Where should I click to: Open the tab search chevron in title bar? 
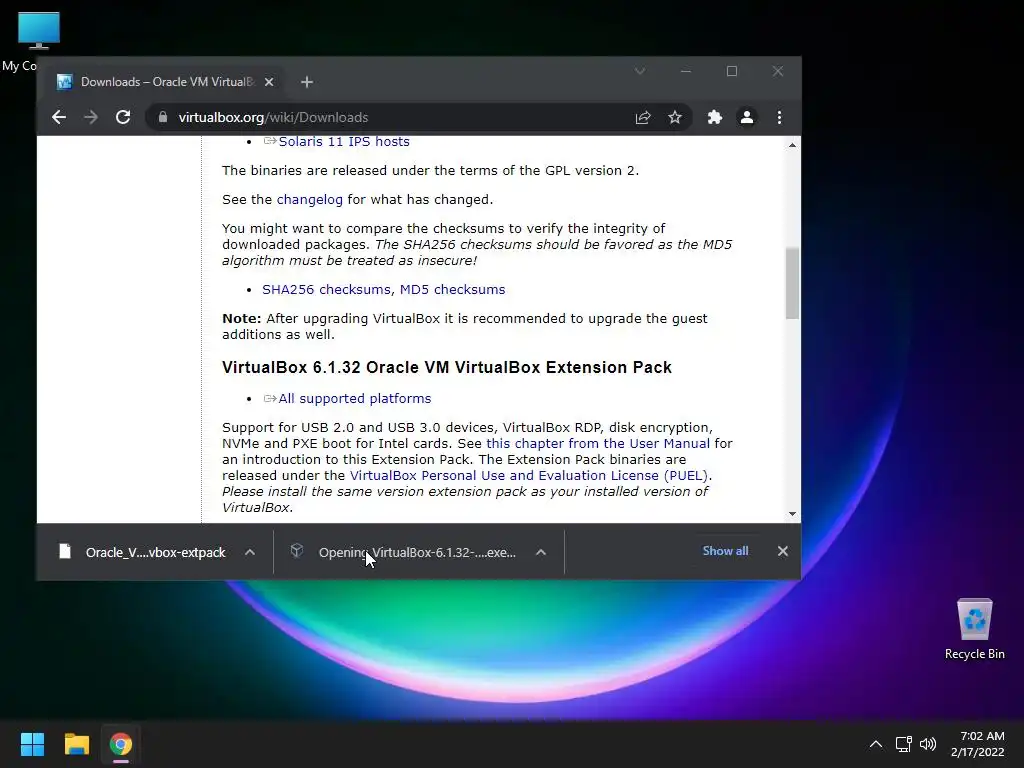[x=640, y=71]
